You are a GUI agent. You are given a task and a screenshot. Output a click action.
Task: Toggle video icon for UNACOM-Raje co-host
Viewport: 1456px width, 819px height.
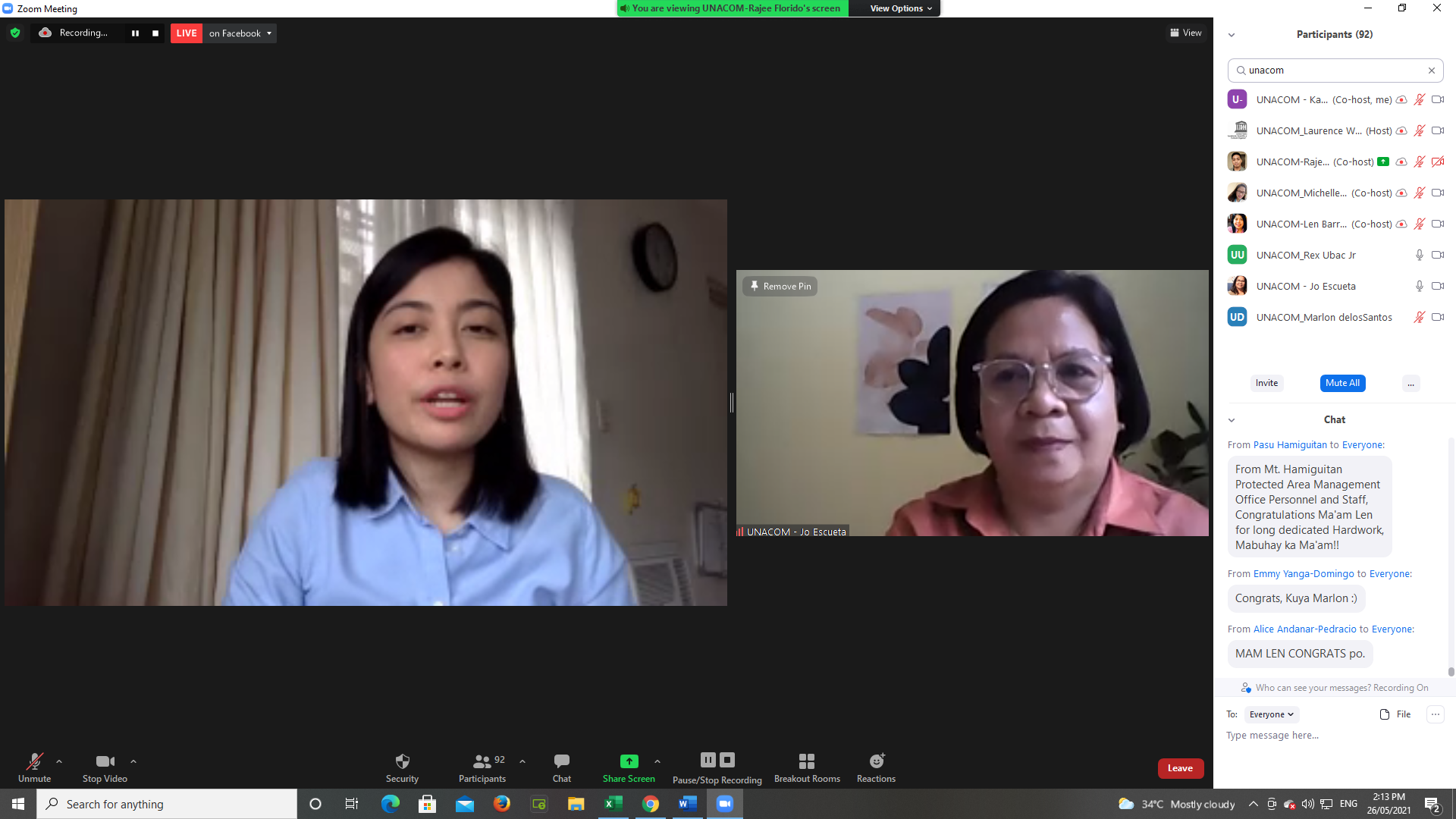pyautogui.click(x=1438, y=162)
